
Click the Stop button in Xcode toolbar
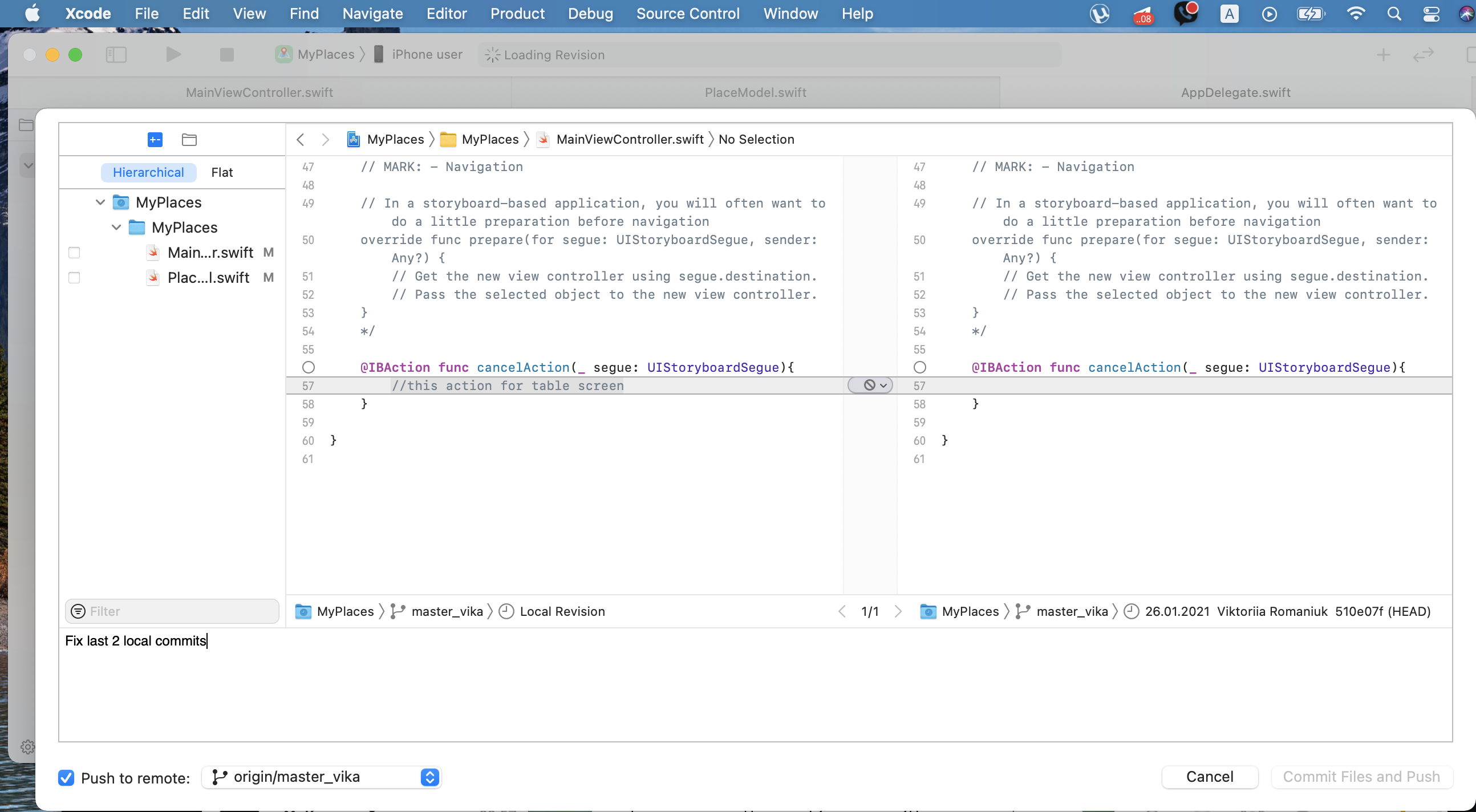(227, 54)
